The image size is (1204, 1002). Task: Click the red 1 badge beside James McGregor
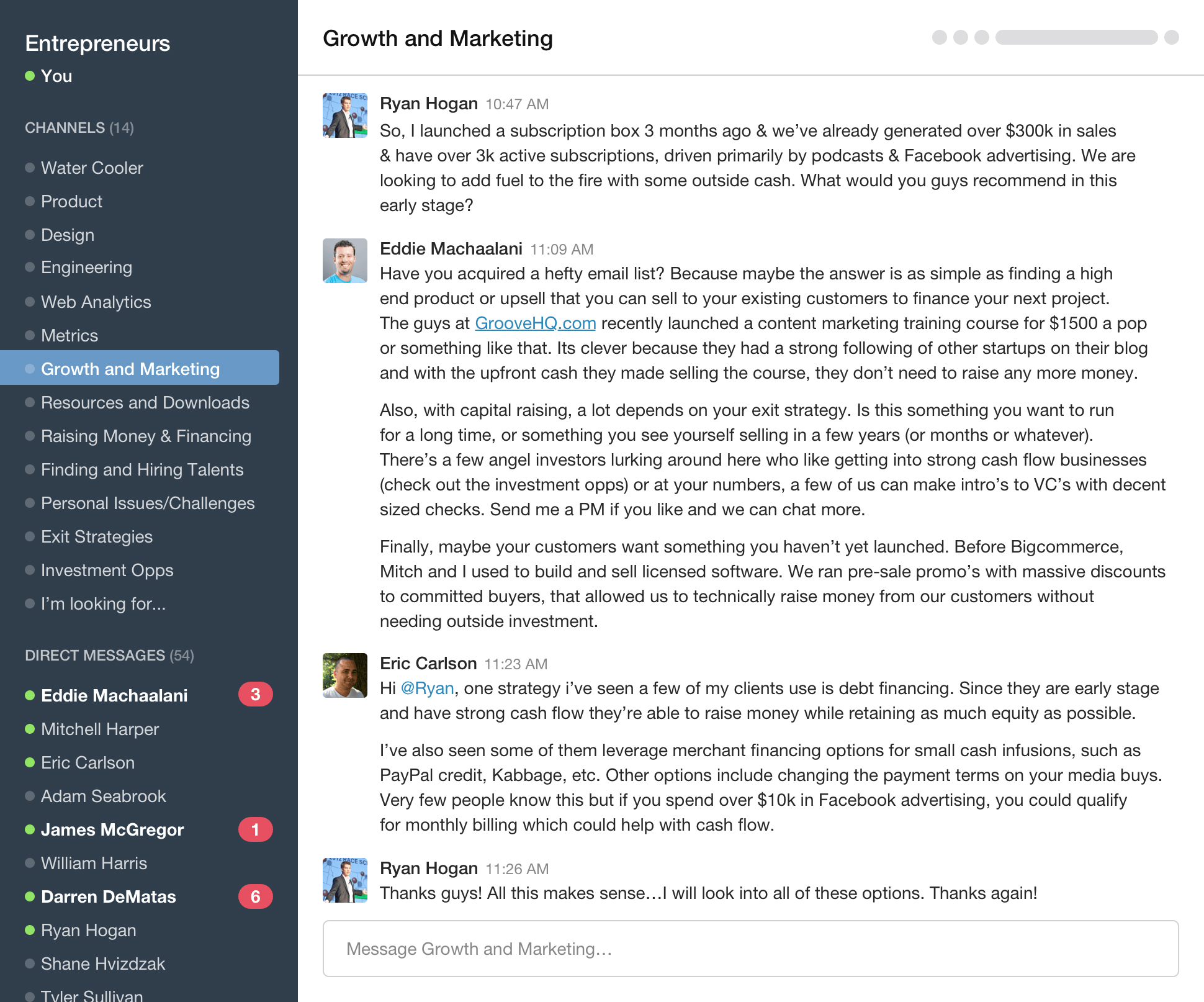tap(255, 830)
